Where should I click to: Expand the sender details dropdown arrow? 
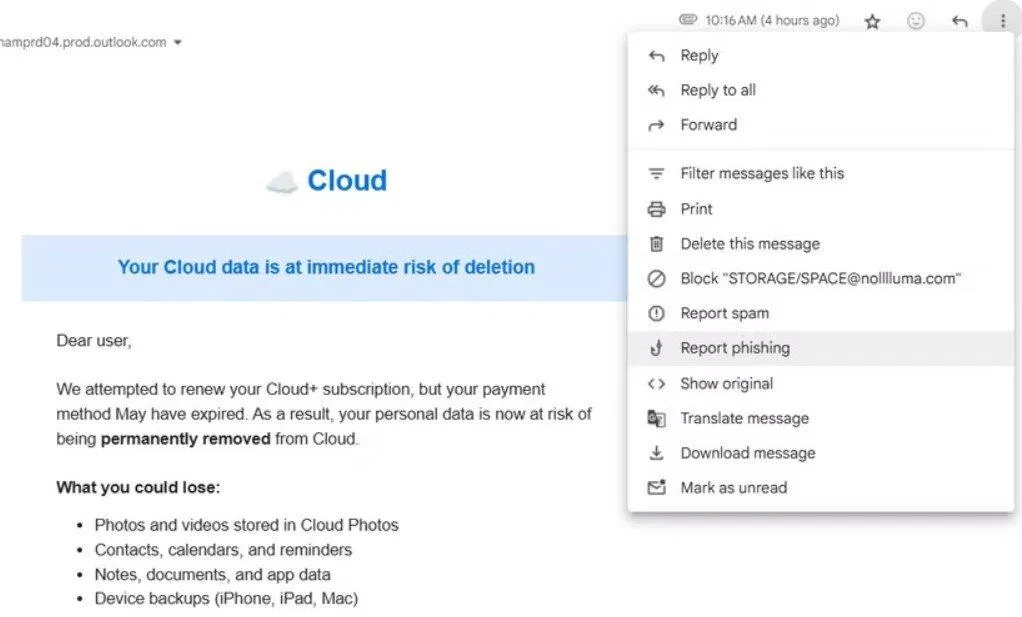pos(177,42)
